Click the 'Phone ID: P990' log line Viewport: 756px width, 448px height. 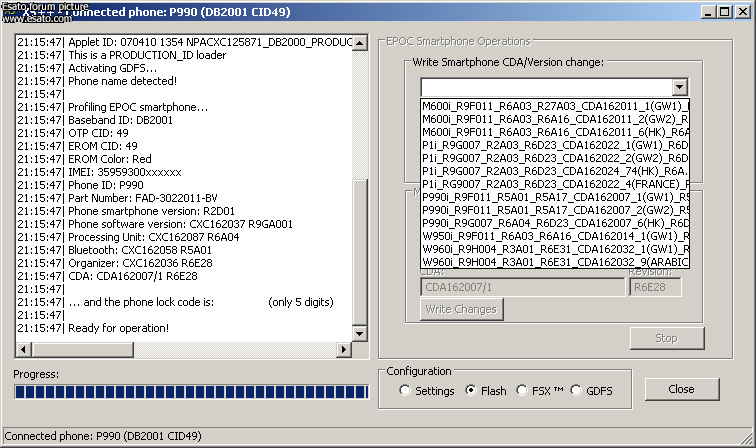click(80, 185)
